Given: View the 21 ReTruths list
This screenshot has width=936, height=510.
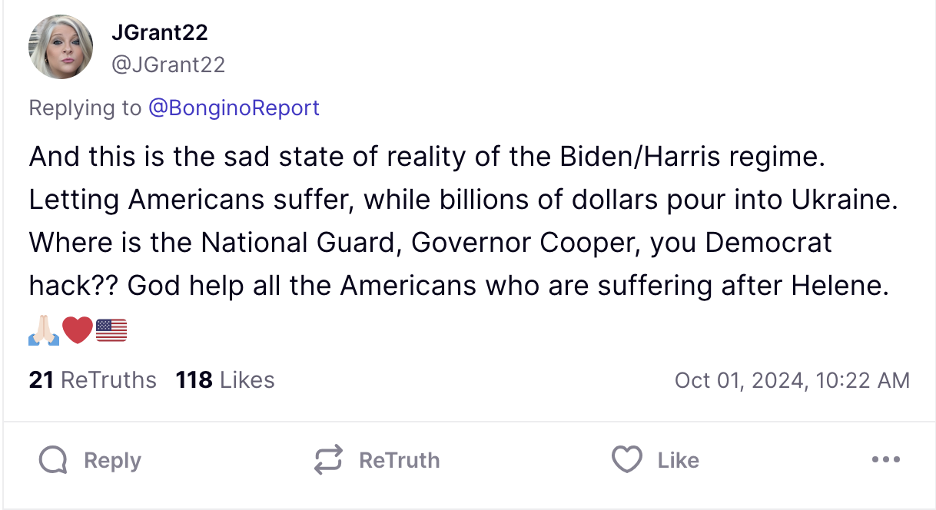Looking at the screenshot, I should point(93,380).
